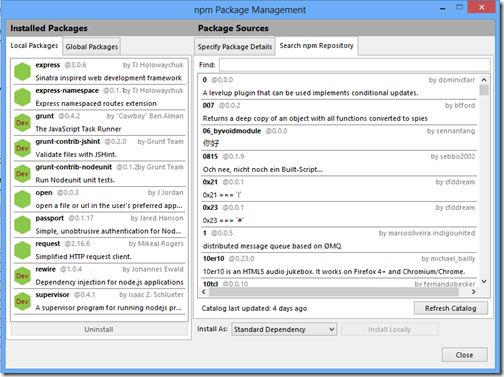504x377 pixels.
Task: Click the horizontal scrollbar thumb in repository list
Action: tap(334, 292)
